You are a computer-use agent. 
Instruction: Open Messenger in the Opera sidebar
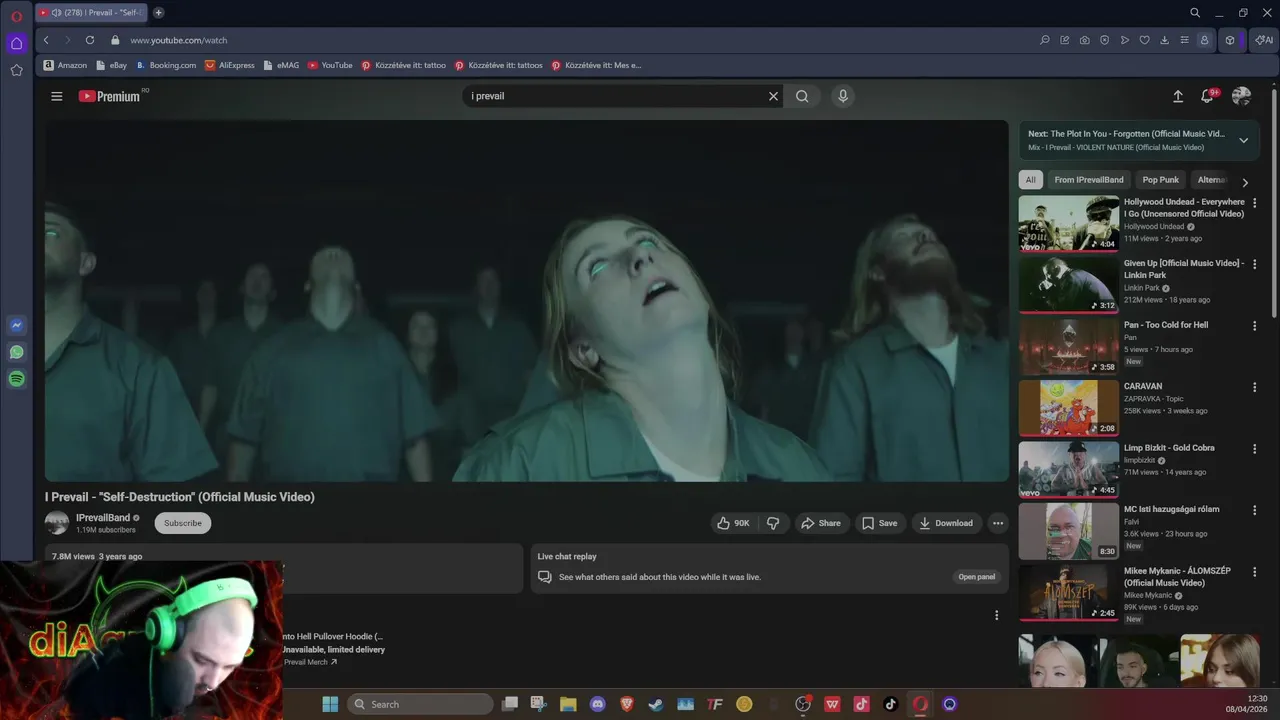(16, 325)
